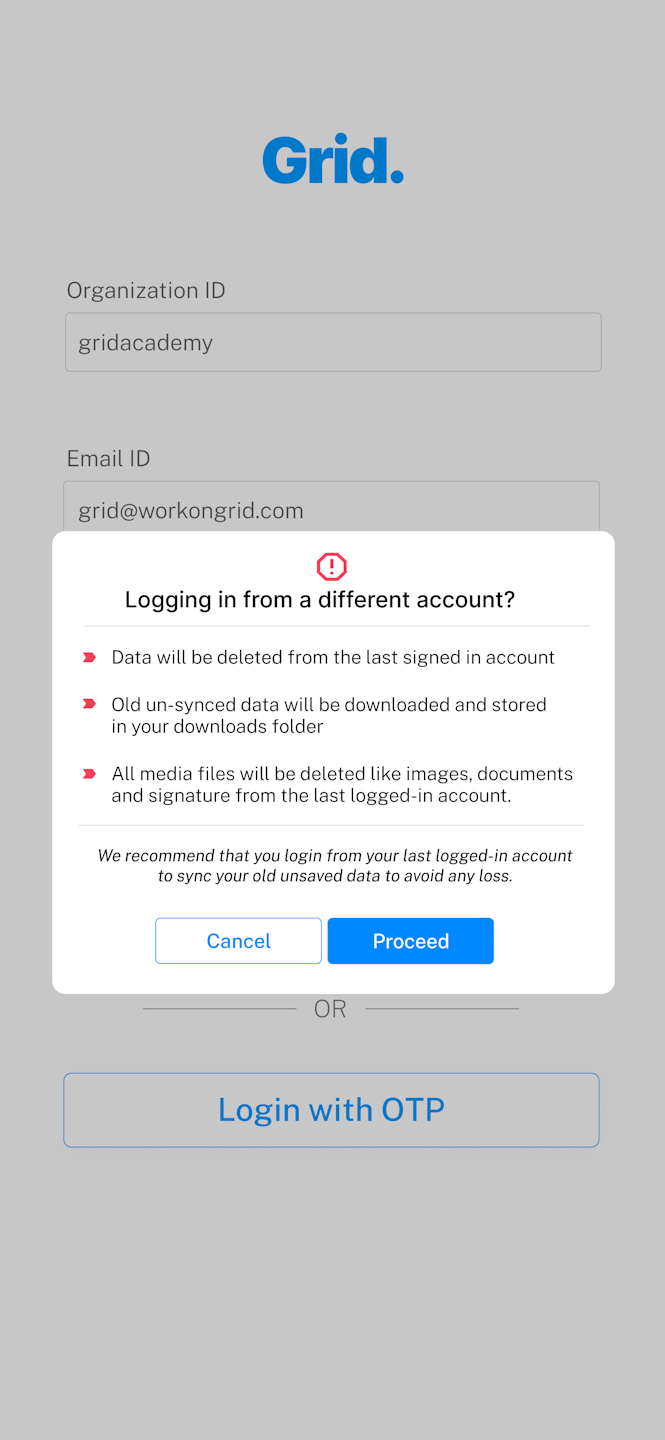The width and height of the screenshot is (665, 1440).
Task: Click the 'Data will be deleted' warning text
Action: coord(333,658)
